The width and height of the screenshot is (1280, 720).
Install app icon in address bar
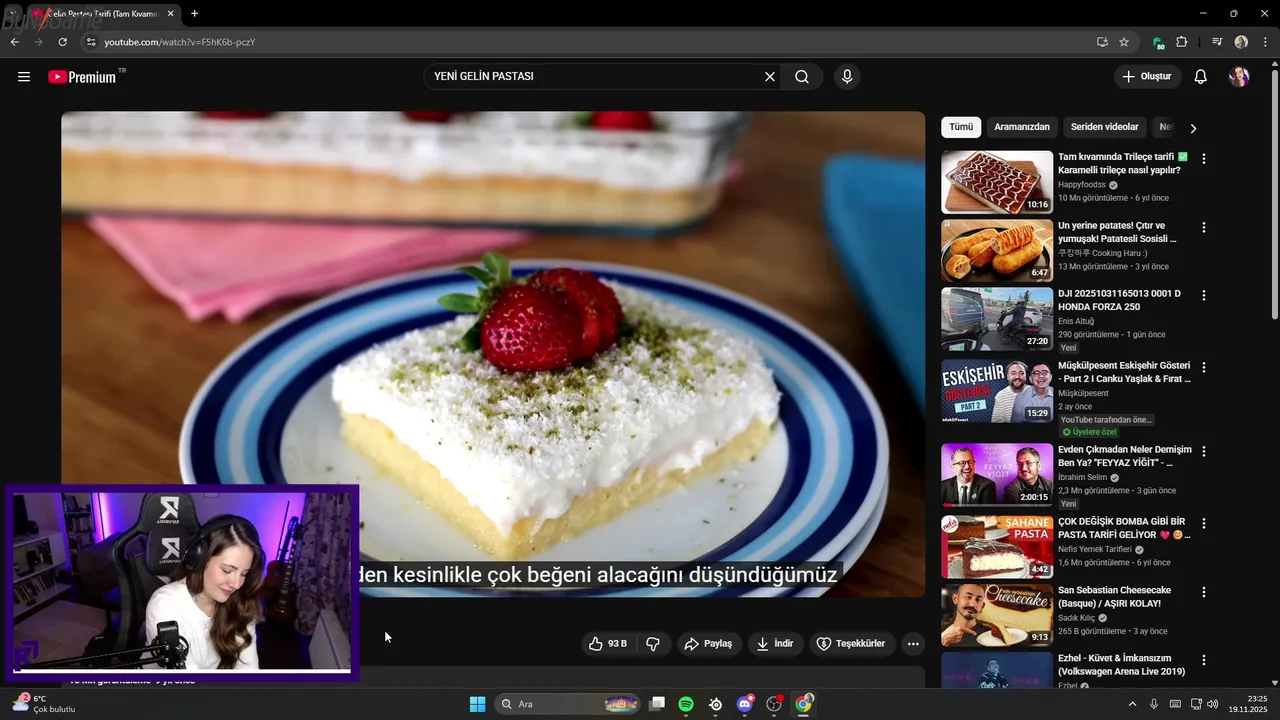tap(1102, 42)
